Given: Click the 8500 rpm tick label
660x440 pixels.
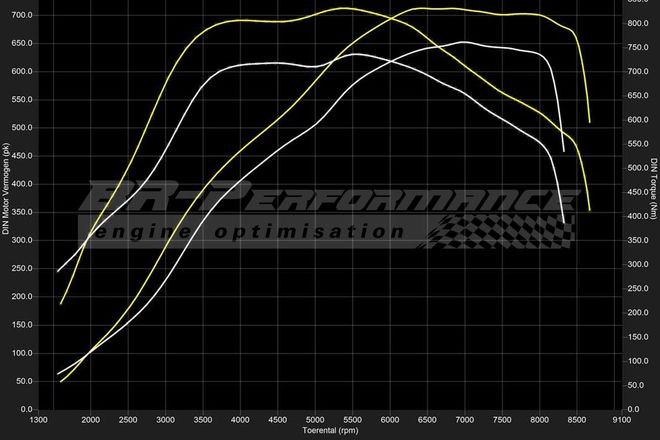Looking at the screenshot, I should pyautogui.click(x=576, y=420).
